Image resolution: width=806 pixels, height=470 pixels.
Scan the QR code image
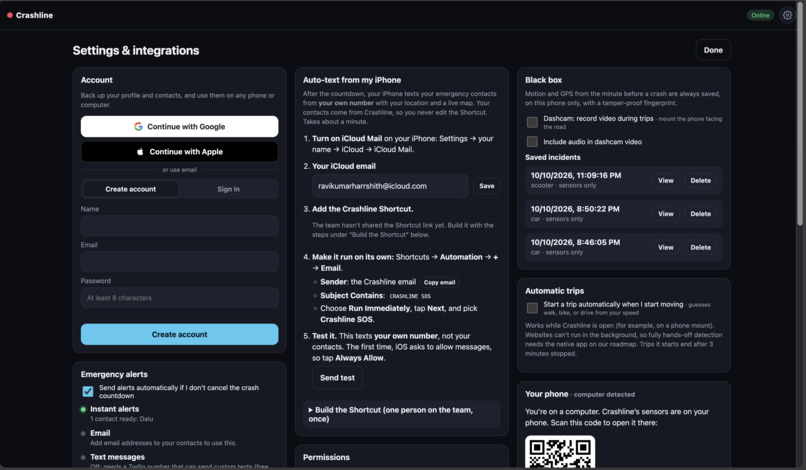tap(560, 452)
